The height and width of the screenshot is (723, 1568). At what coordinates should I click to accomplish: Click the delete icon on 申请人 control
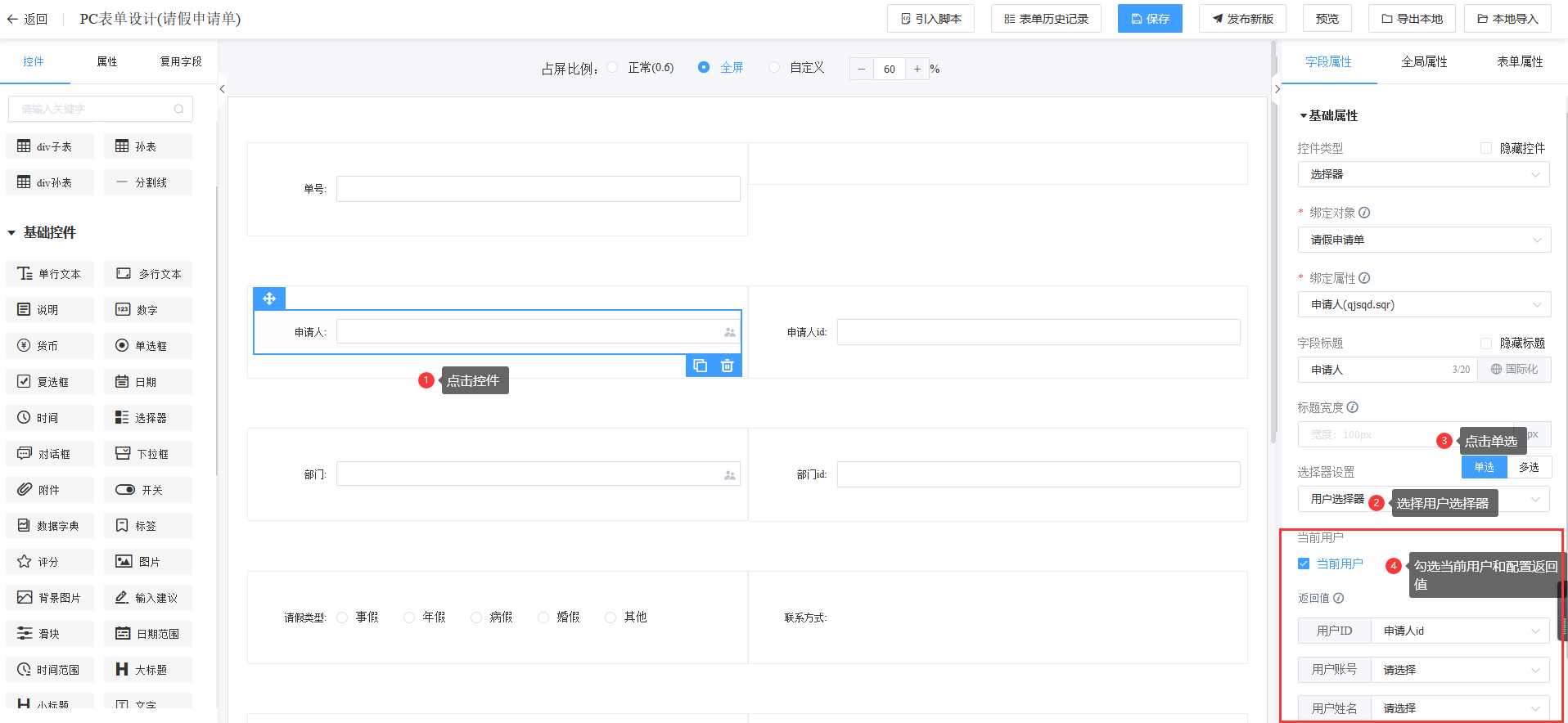[x=727, y=366]
